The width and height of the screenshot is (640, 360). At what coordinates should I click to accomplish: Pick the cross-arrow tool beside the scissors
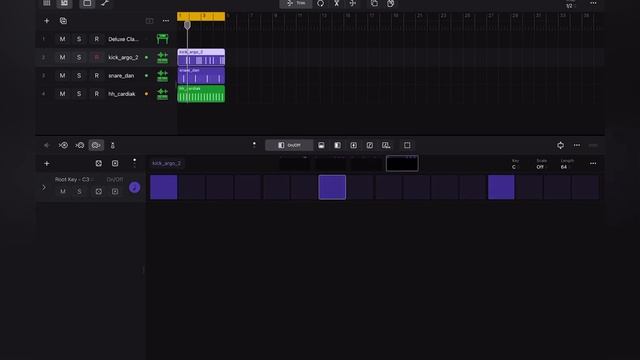pyautogui.click(x=353, y=3)
